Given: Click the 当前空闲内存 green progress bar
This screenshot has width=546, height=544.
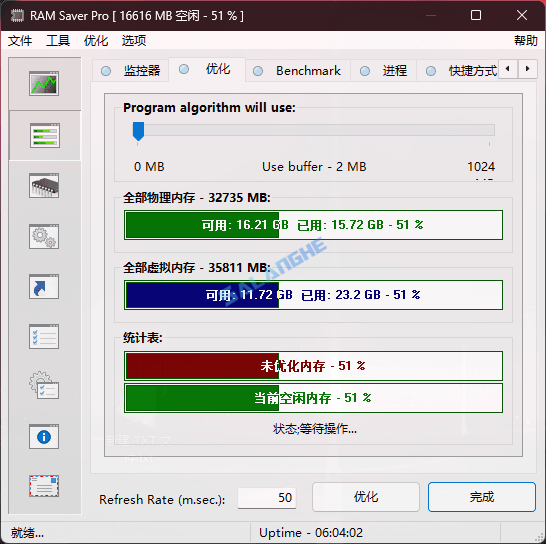Looking at the screenshot, I should (x=313, y=398).
